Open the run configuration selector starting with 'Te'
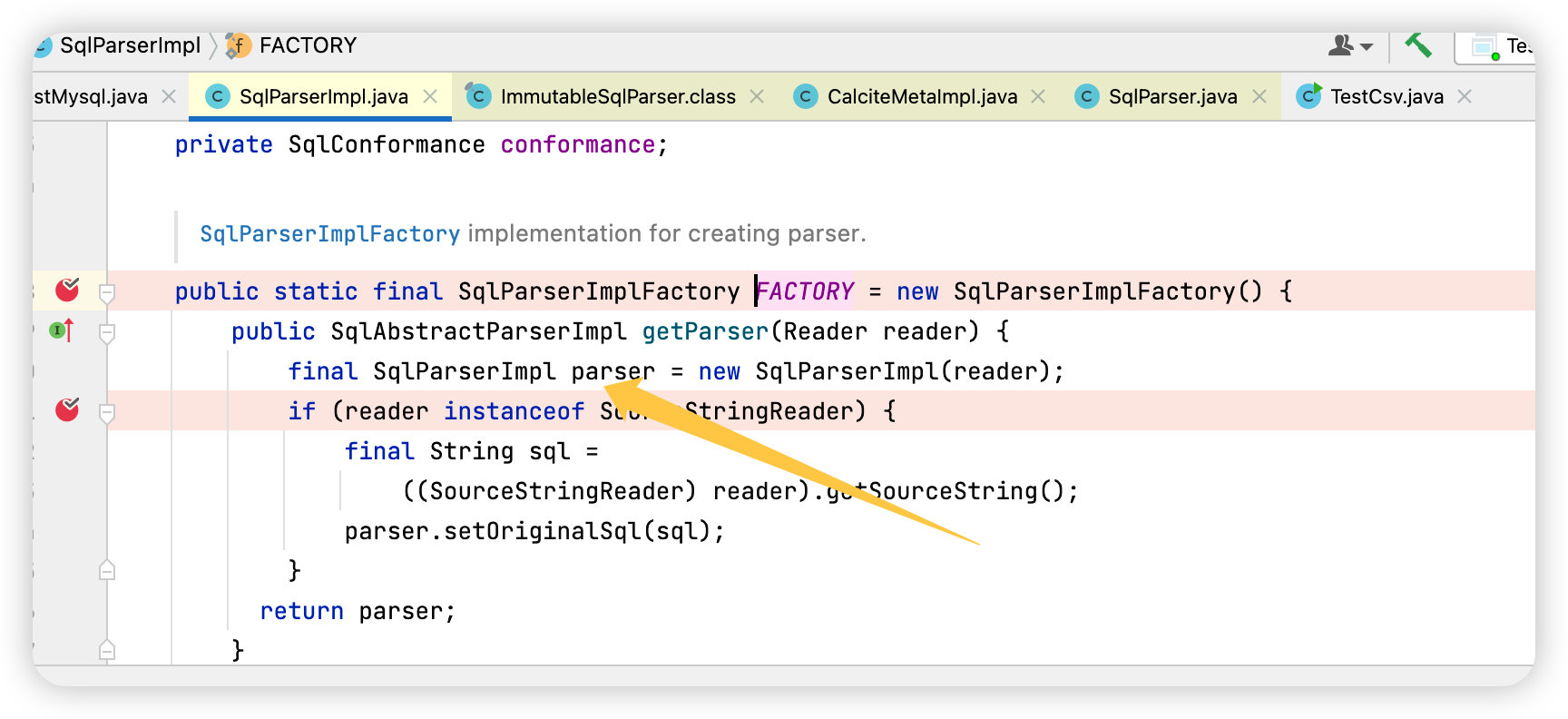Screen dimensions: 1568x719 point(1494,46)
